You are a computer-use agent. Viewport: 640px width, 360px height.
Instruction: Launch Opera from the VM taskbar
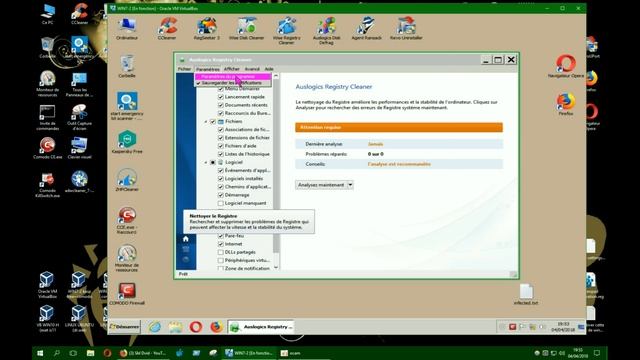point(196,327)
